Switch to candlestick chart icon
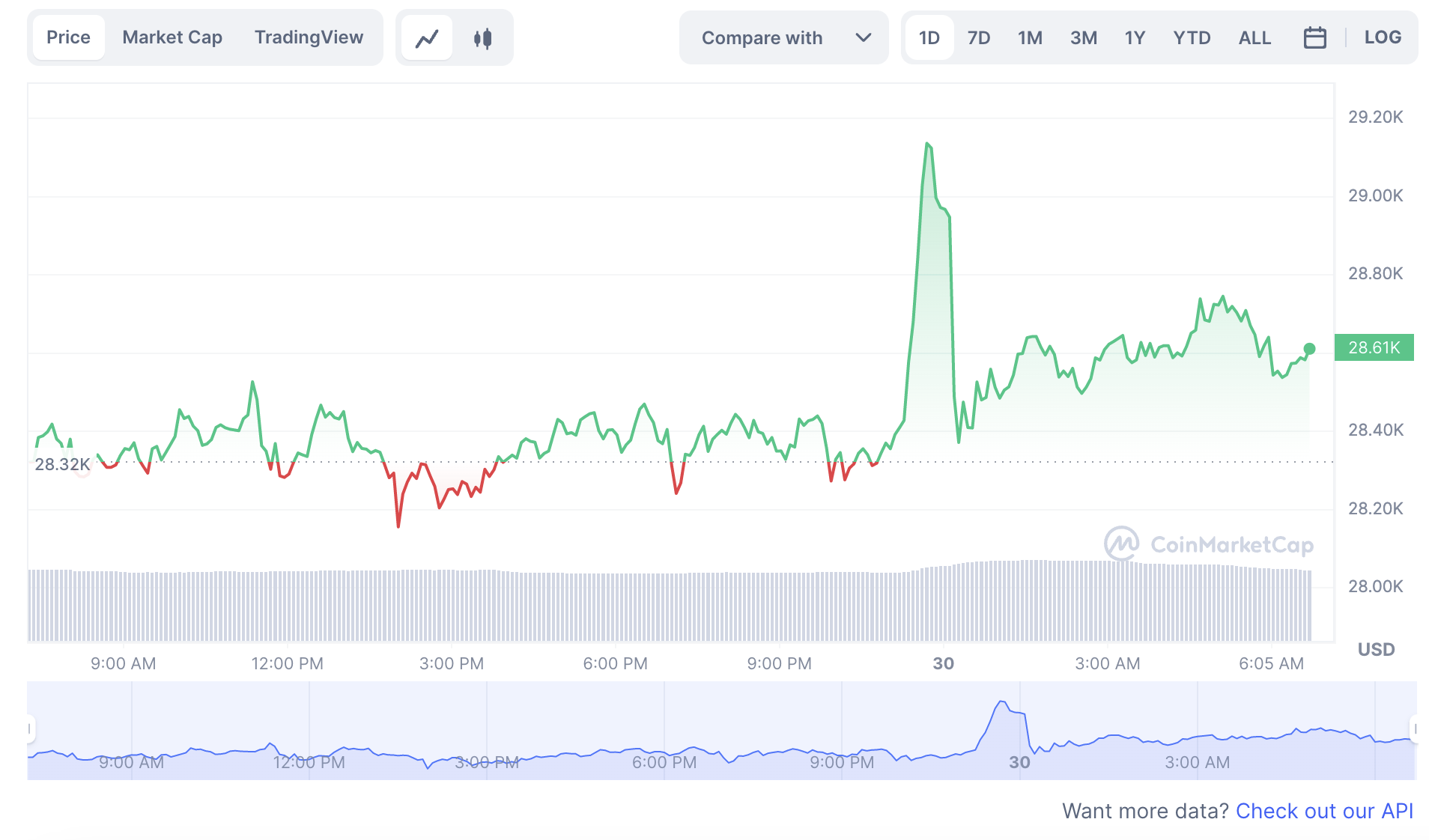 (483, 38)
